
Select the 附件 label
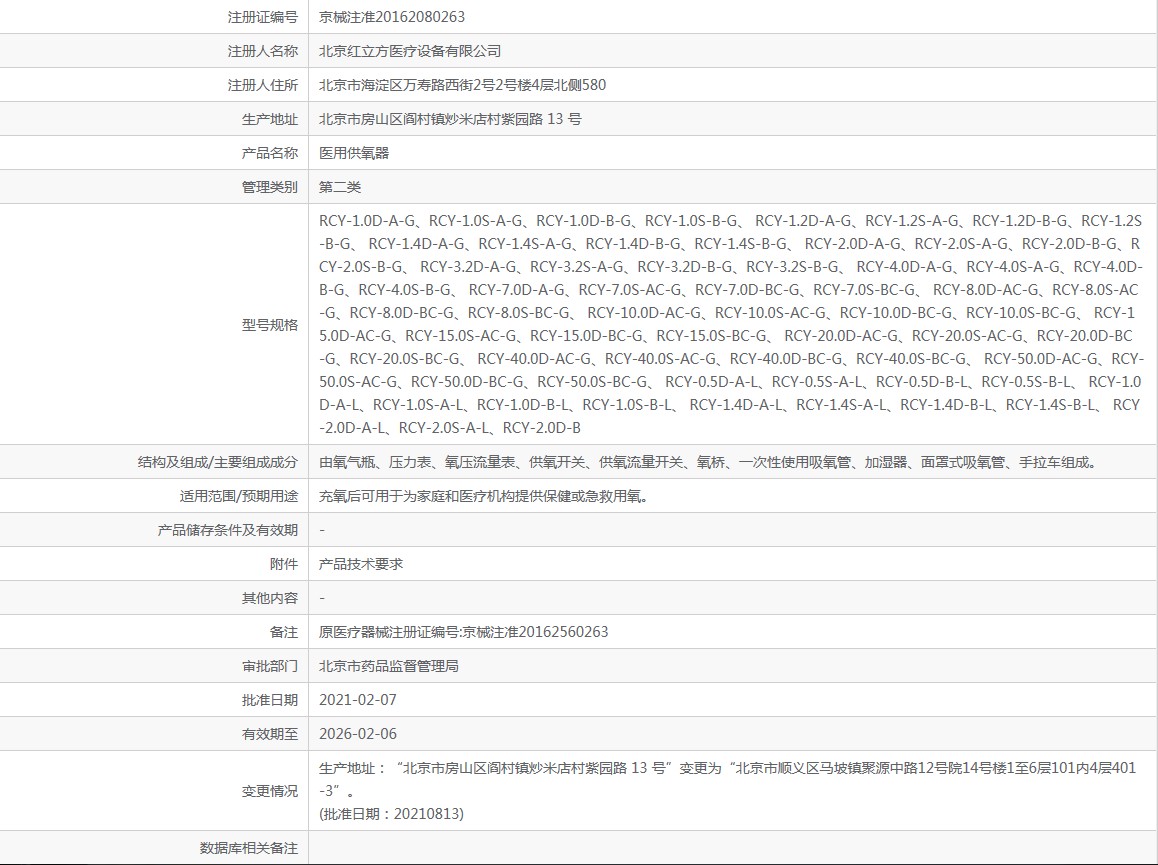(284, 564)
